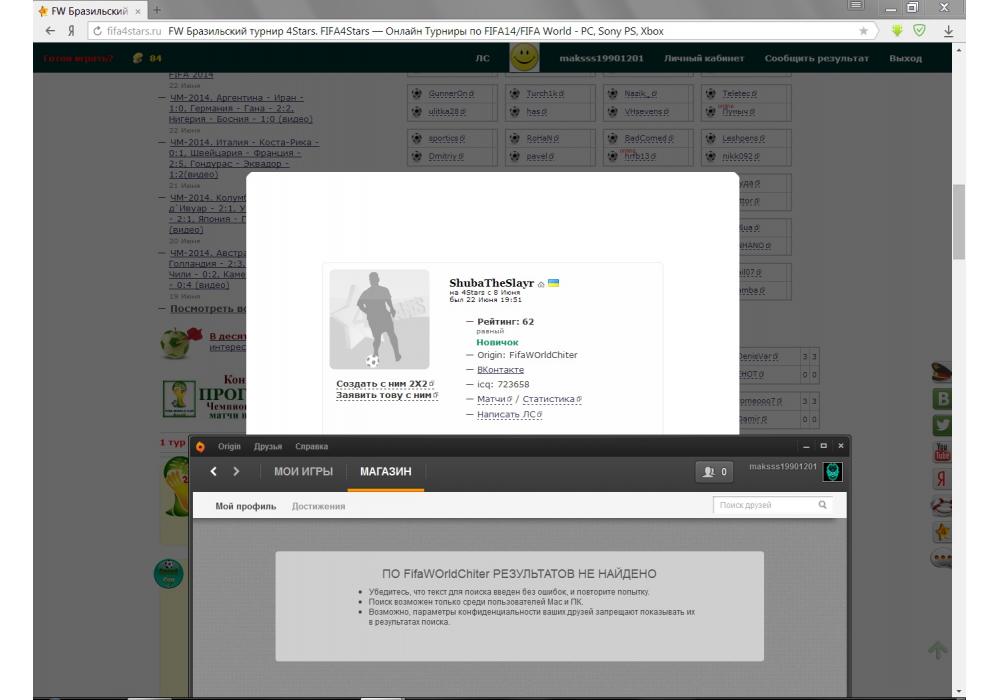Open the Достижения profile tab
This screenshot has width=1000, height=700.
pos(318,506)
